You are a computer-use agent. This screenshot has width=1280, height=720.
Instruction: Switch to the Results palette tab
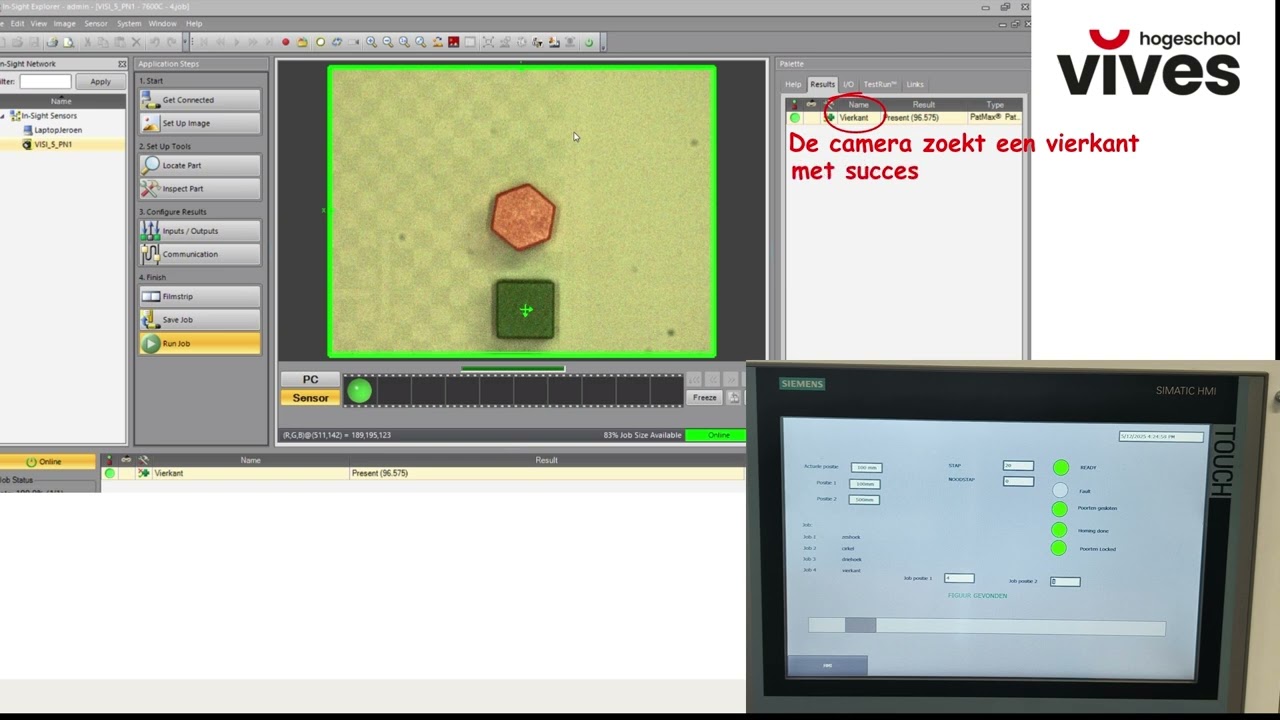[822, 84]
